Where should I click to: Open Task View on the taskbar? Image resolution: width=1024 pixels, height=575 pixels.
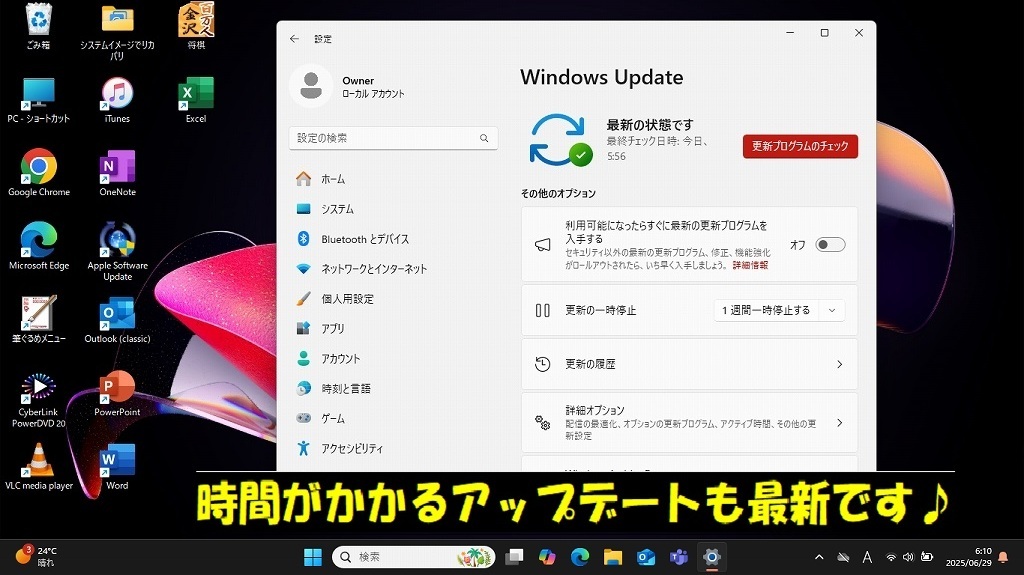coord(515,557)
